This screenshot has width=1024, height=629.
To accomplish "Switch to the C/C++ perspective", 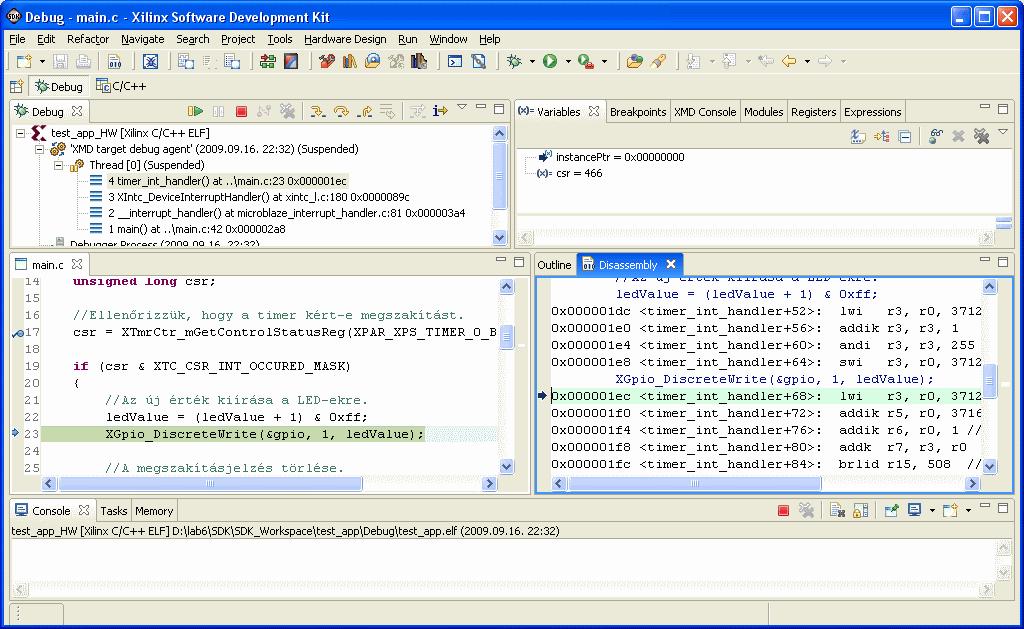I will coord(121,86).
